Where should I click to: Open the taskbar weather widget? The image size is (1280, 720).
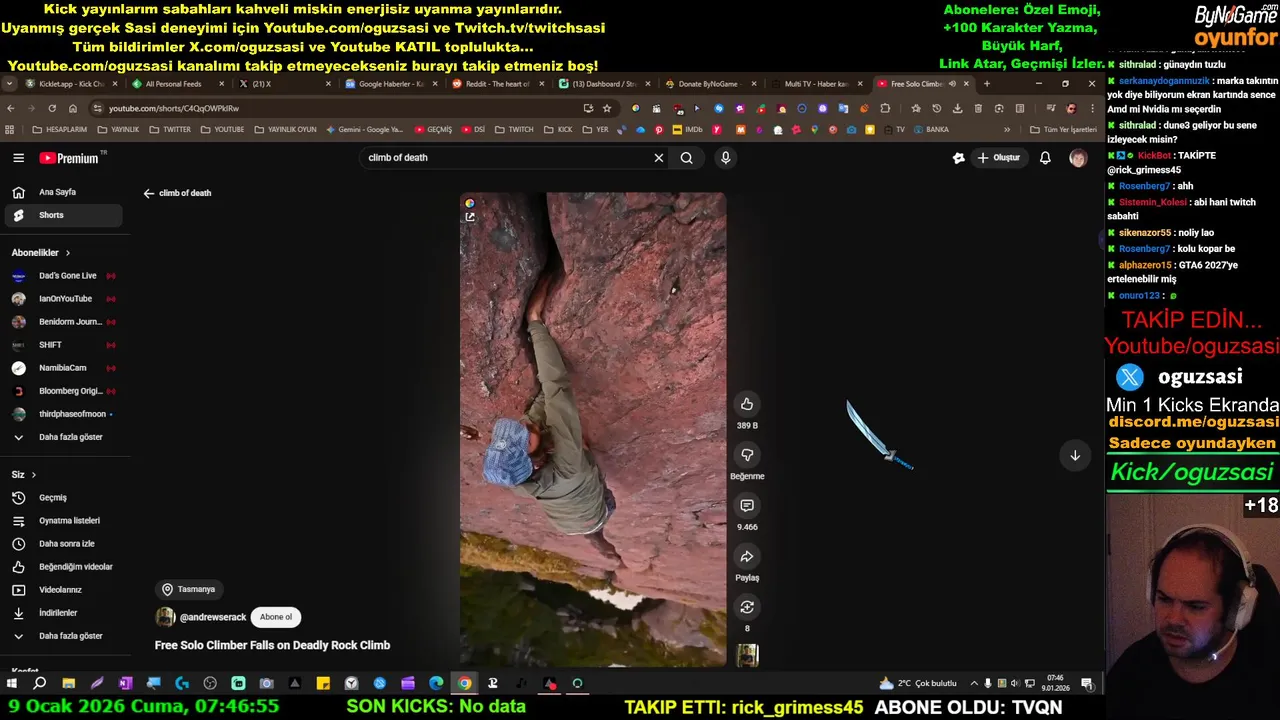click(918, 684)
